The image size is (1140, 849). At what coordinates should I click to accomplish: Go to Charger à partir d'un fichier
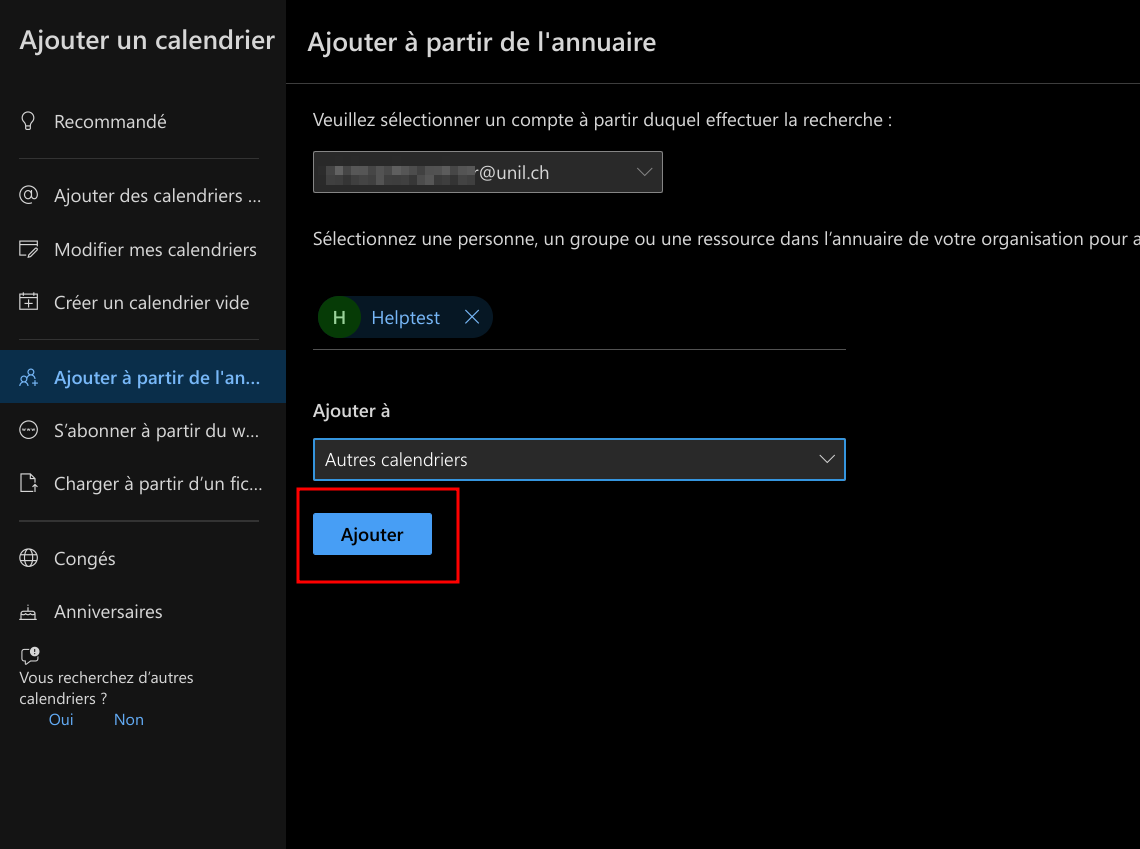157,484
